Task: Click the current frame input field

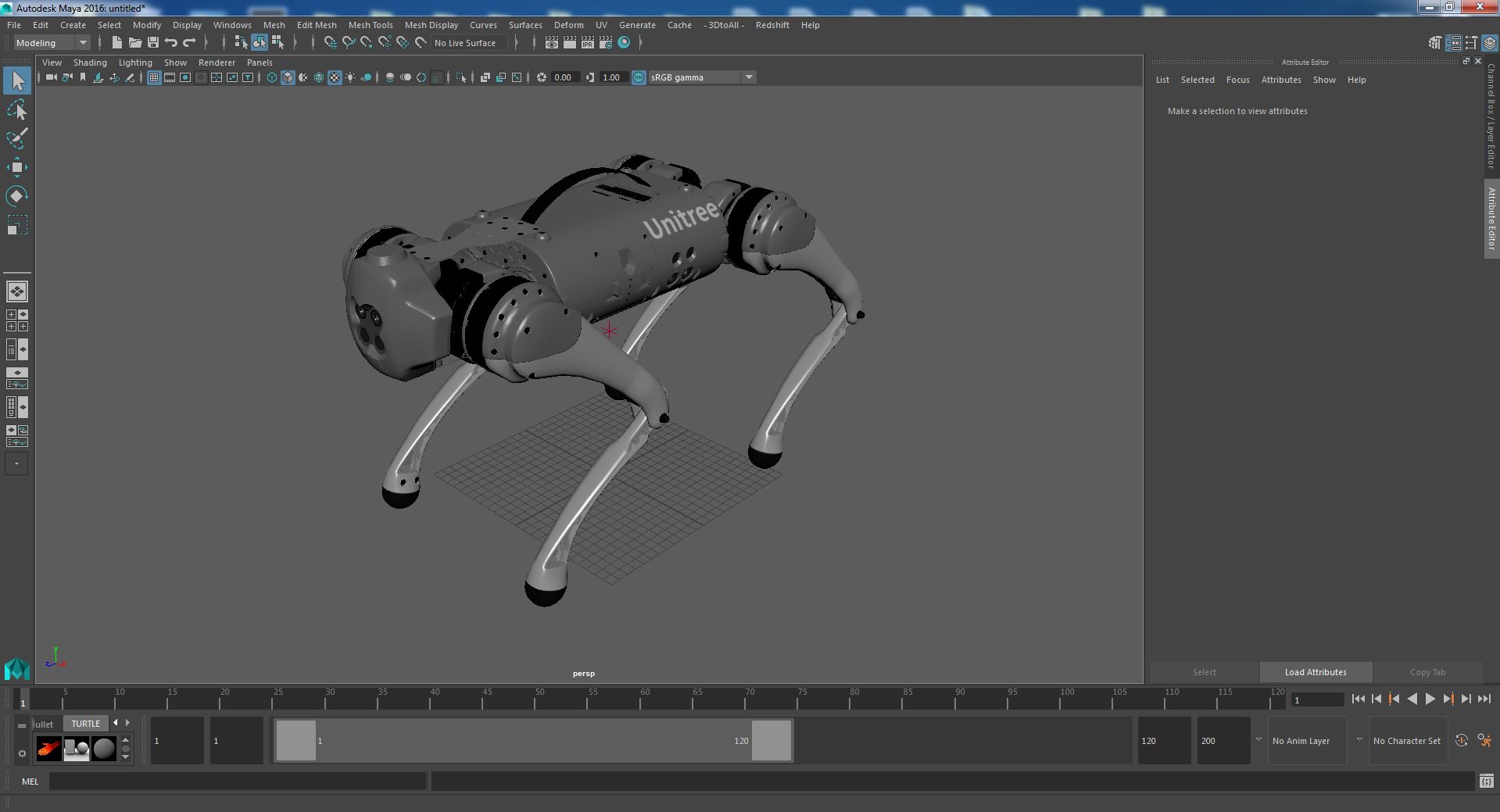Action: pyautogui.click(x=1317, y=699)
